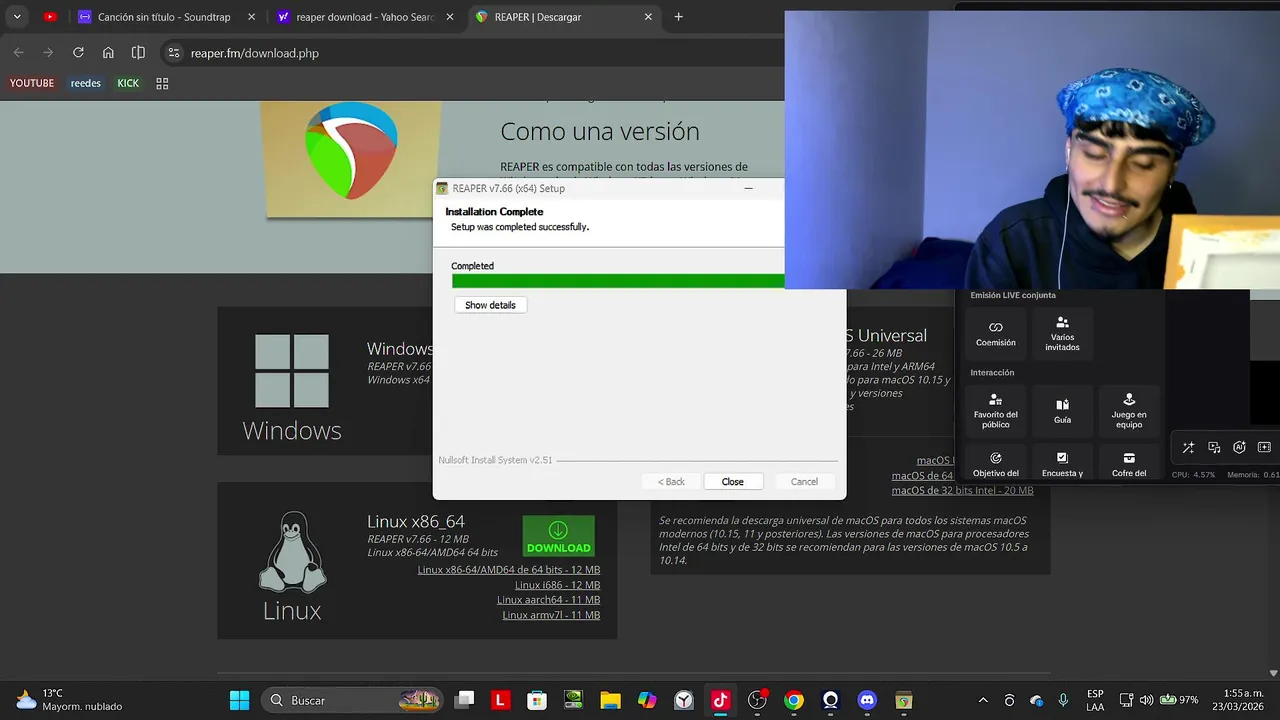Select Coemisión in live panel
The image size is (1280, 720).
(996, 334)
